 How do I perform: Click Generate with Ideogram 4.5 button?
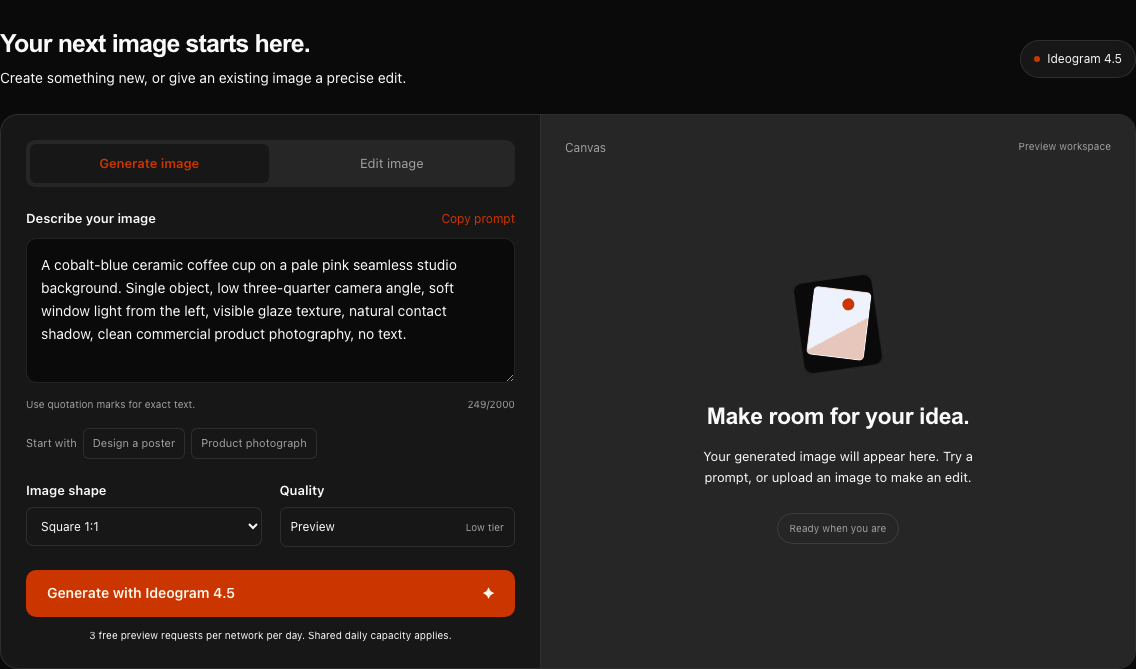(x=270, y=593)
